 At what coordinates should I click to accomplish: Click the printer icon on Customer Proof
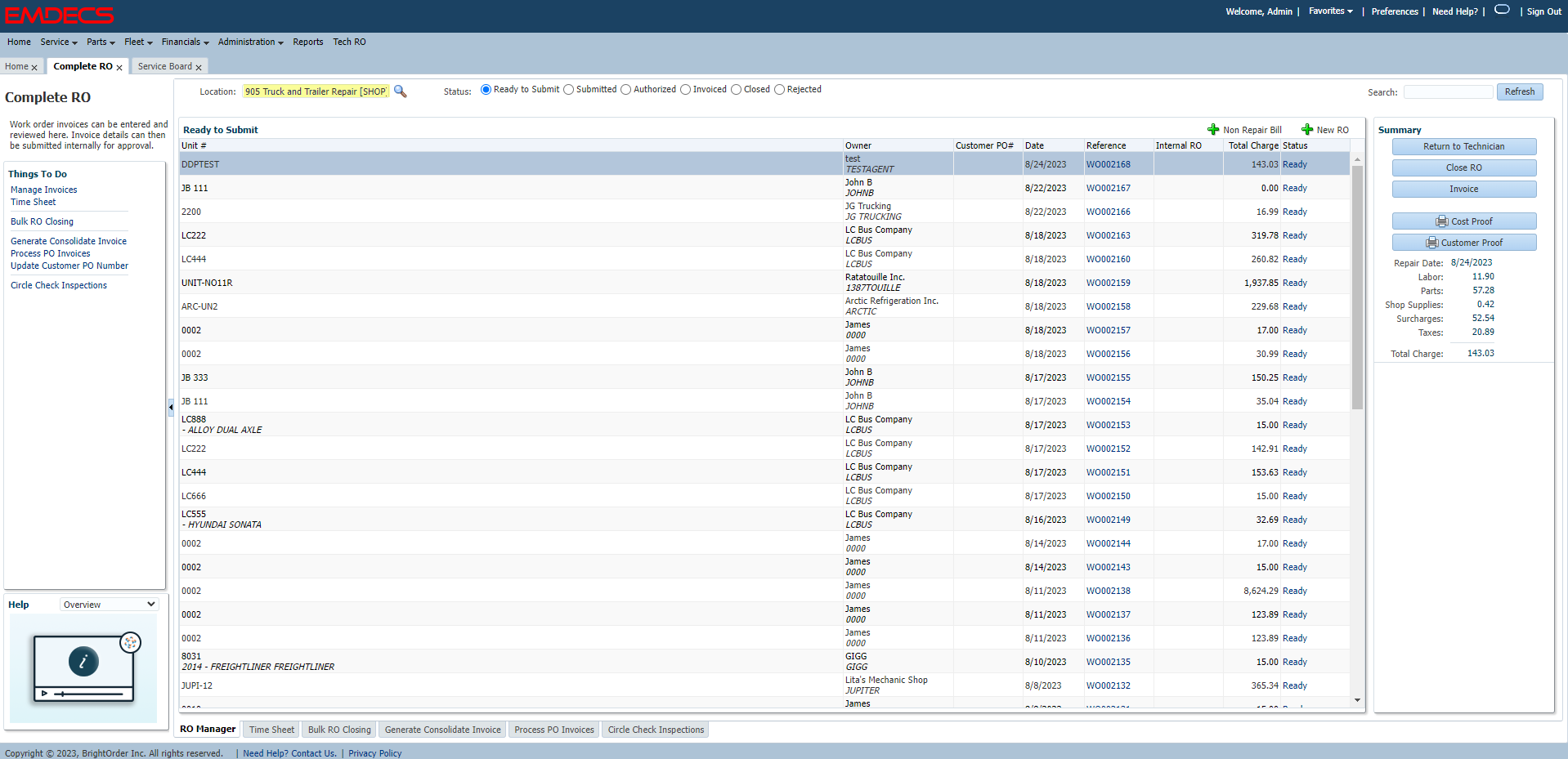pyautogui.click(x=1432, y=243)
